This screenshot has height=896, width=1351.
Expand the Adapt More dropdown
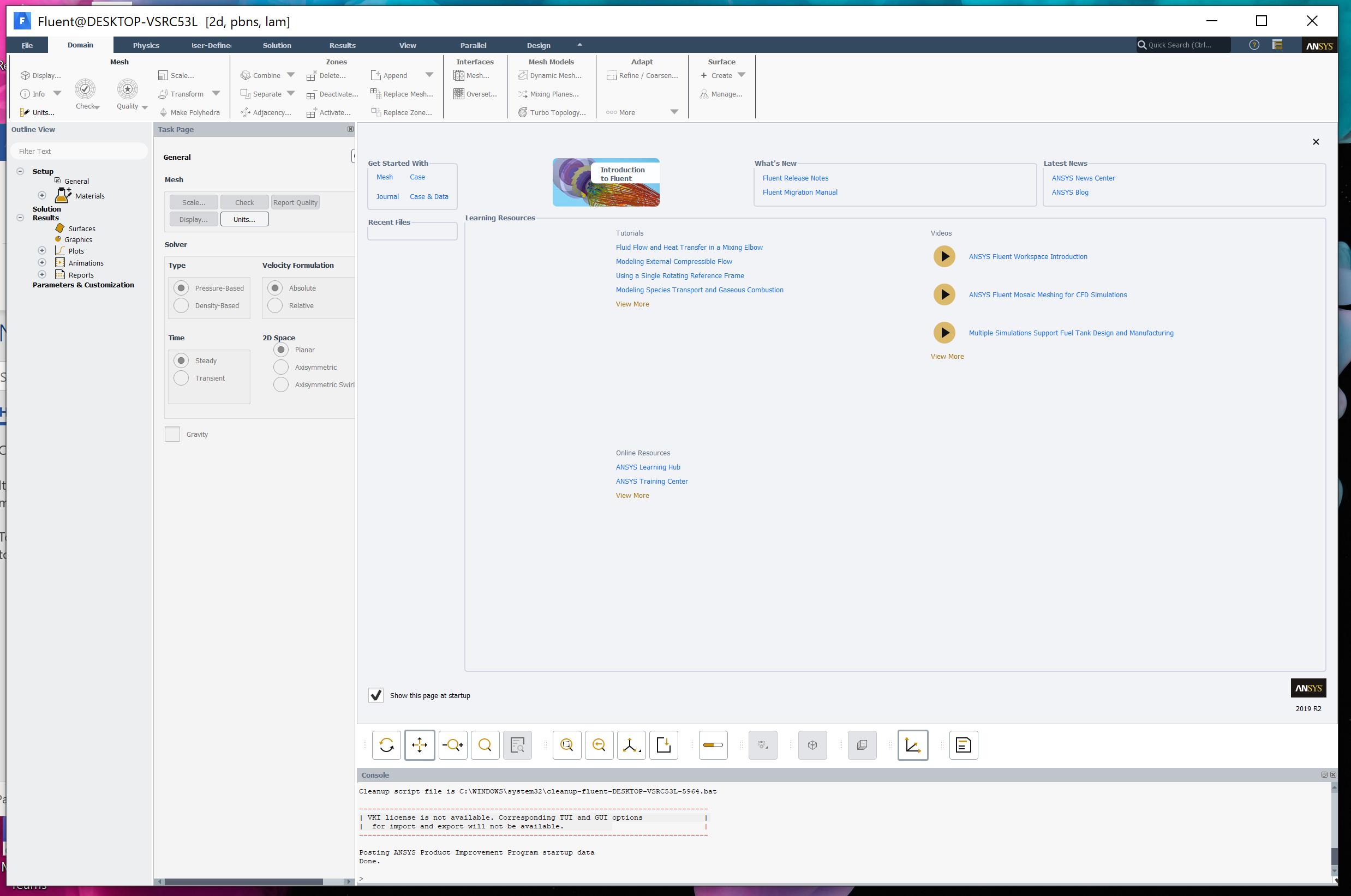(674, 112)
